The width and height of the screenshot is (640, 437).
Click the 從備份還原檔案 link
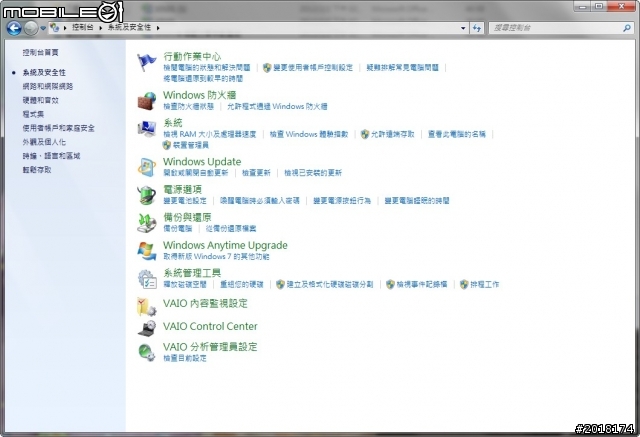(231, 228)
